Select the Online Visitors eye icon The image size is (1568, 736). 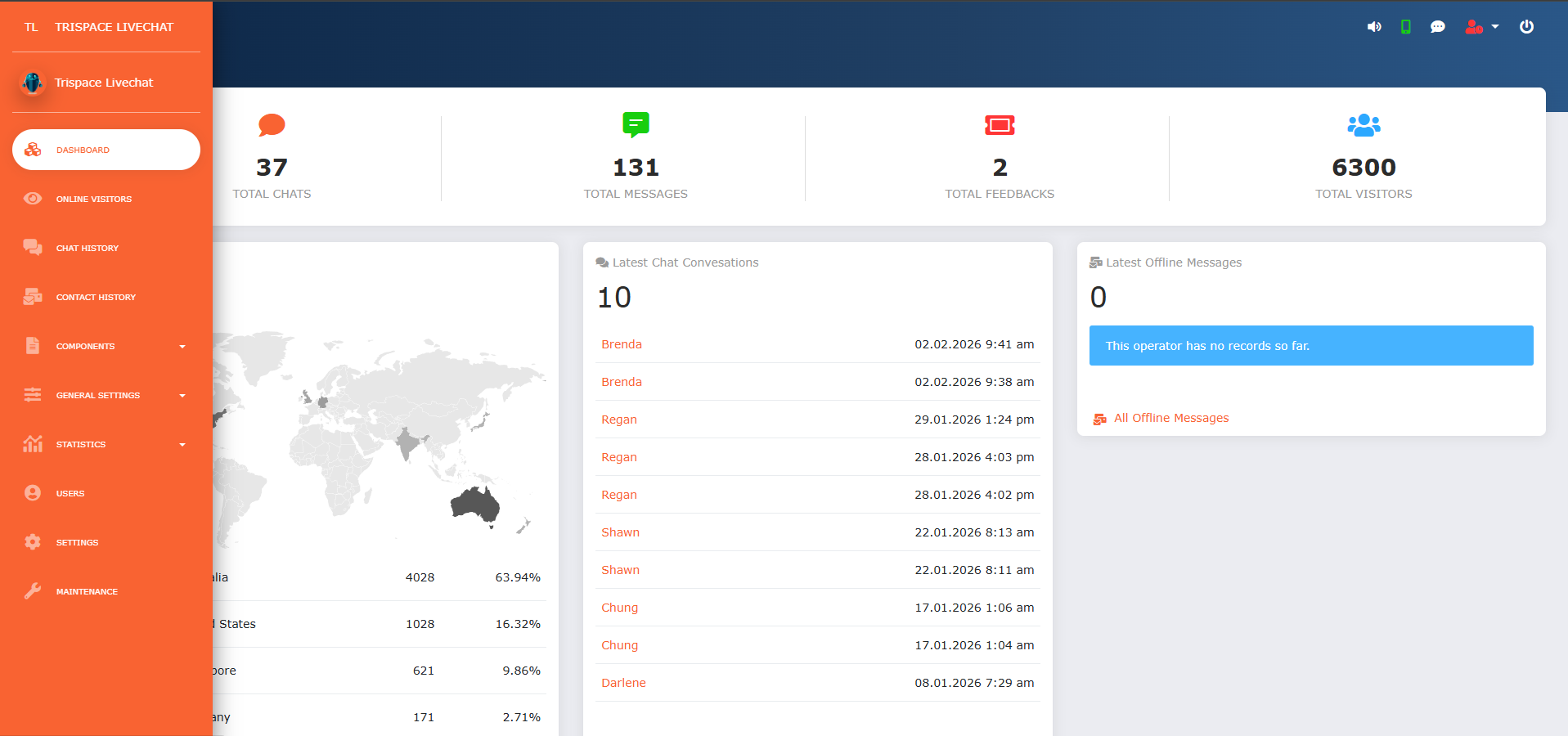33,199
